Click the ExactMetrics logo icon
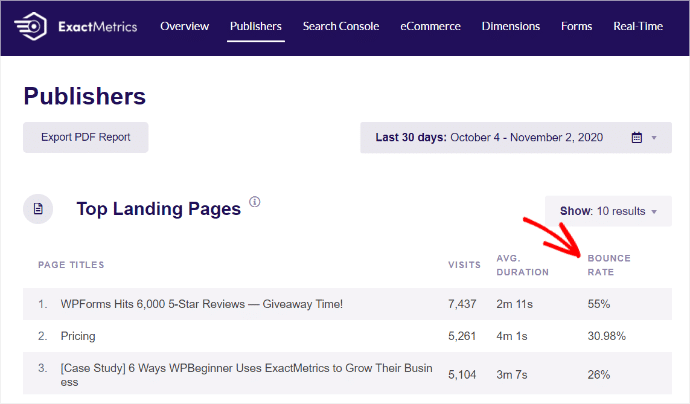The height and width of the screenshot is (404, 690). click(x=30, y=26)
